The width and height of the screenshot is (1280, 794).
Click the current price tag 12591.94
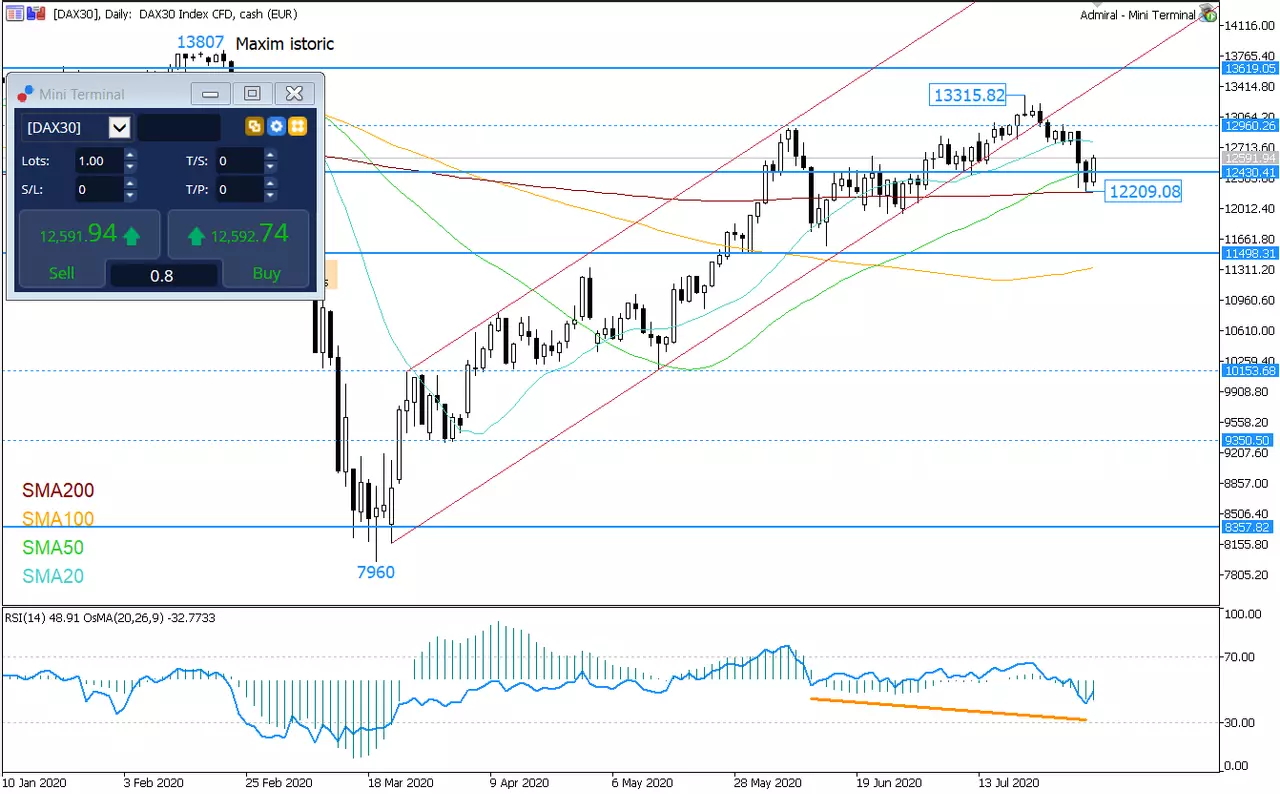(x=1249, y=158)
